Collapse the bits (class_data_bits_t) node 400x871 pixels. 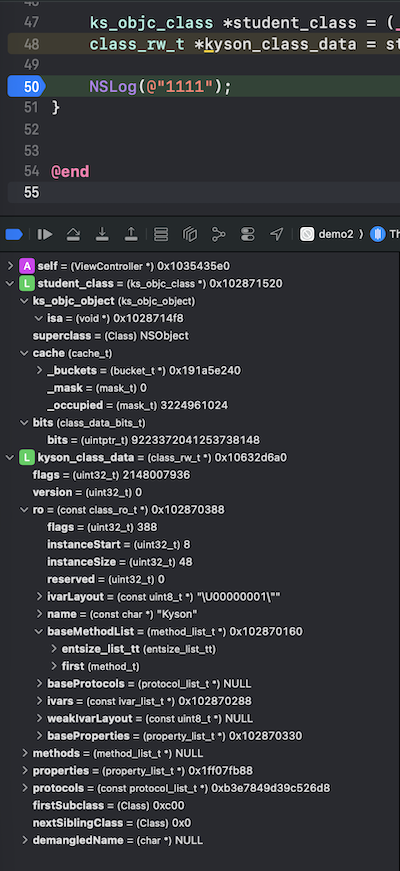coord(24,423)
